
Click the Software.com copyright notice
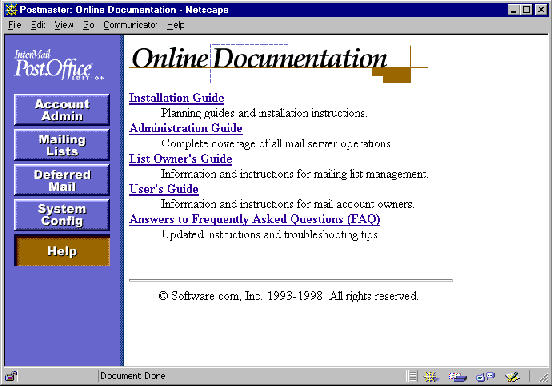[x=288, y=295]
